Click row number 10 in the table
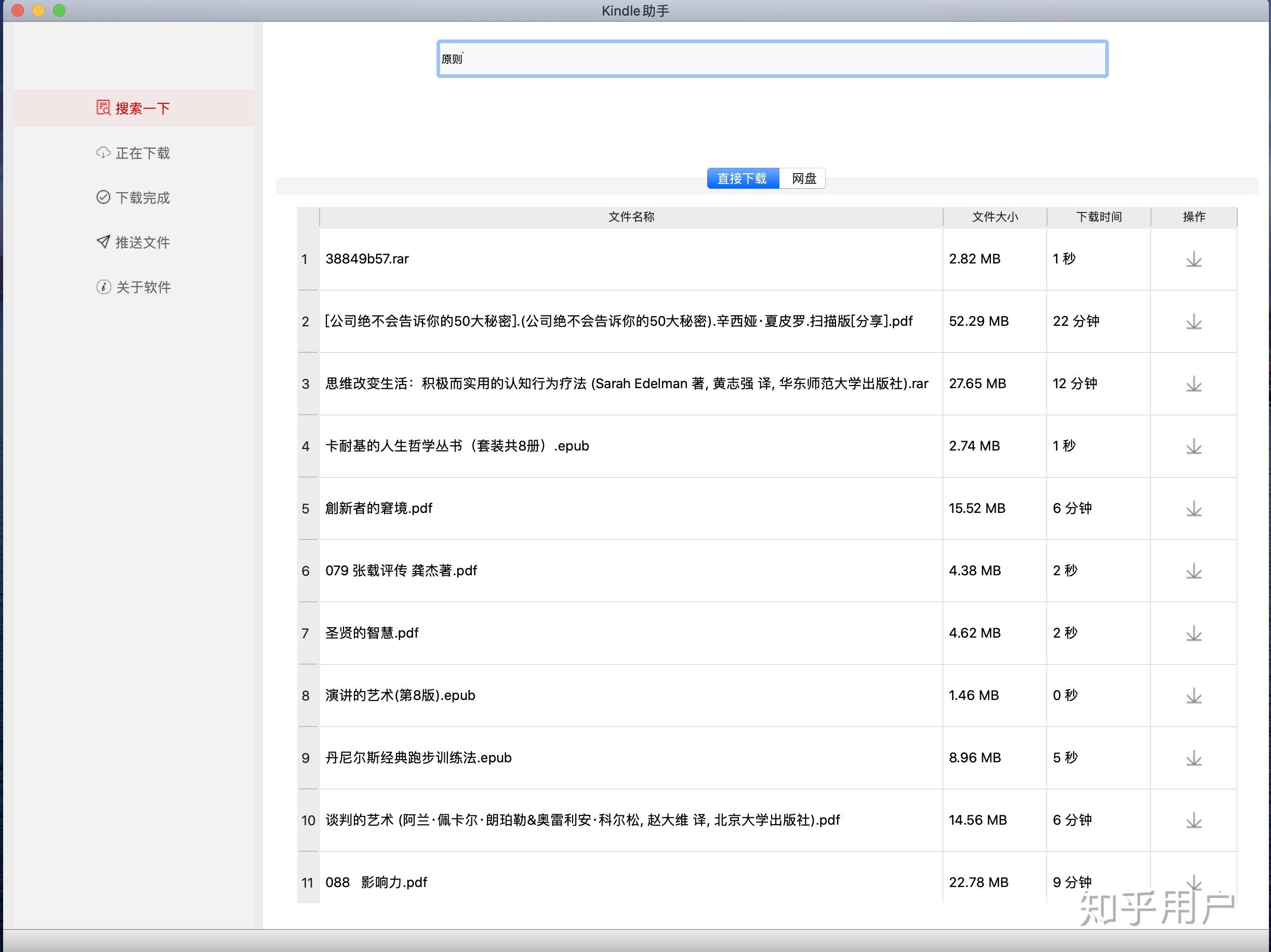1271x952 pixels. [308, 821]
